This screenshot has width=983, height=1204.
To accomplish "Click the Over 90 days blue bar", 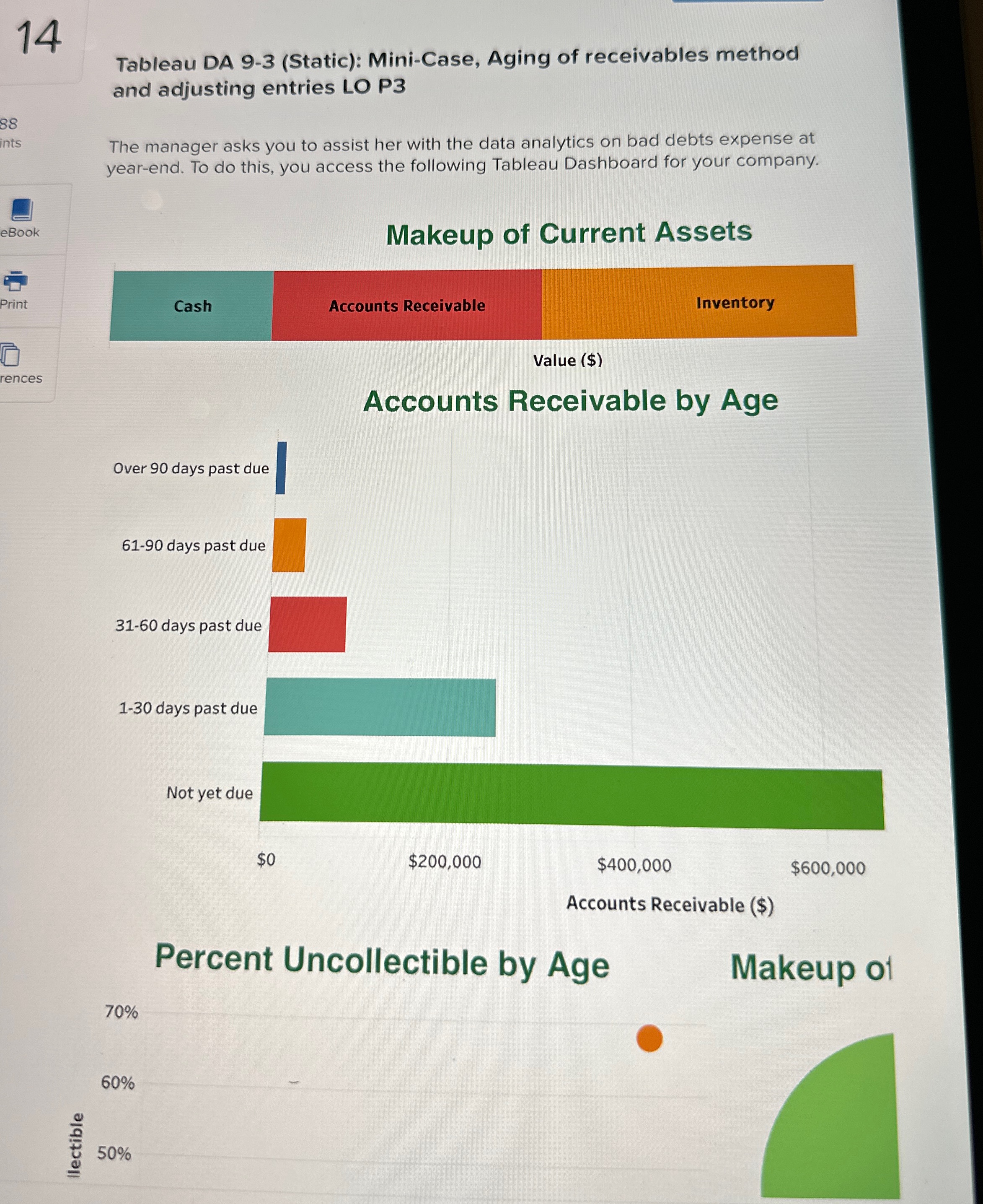I will coord(281,468).
